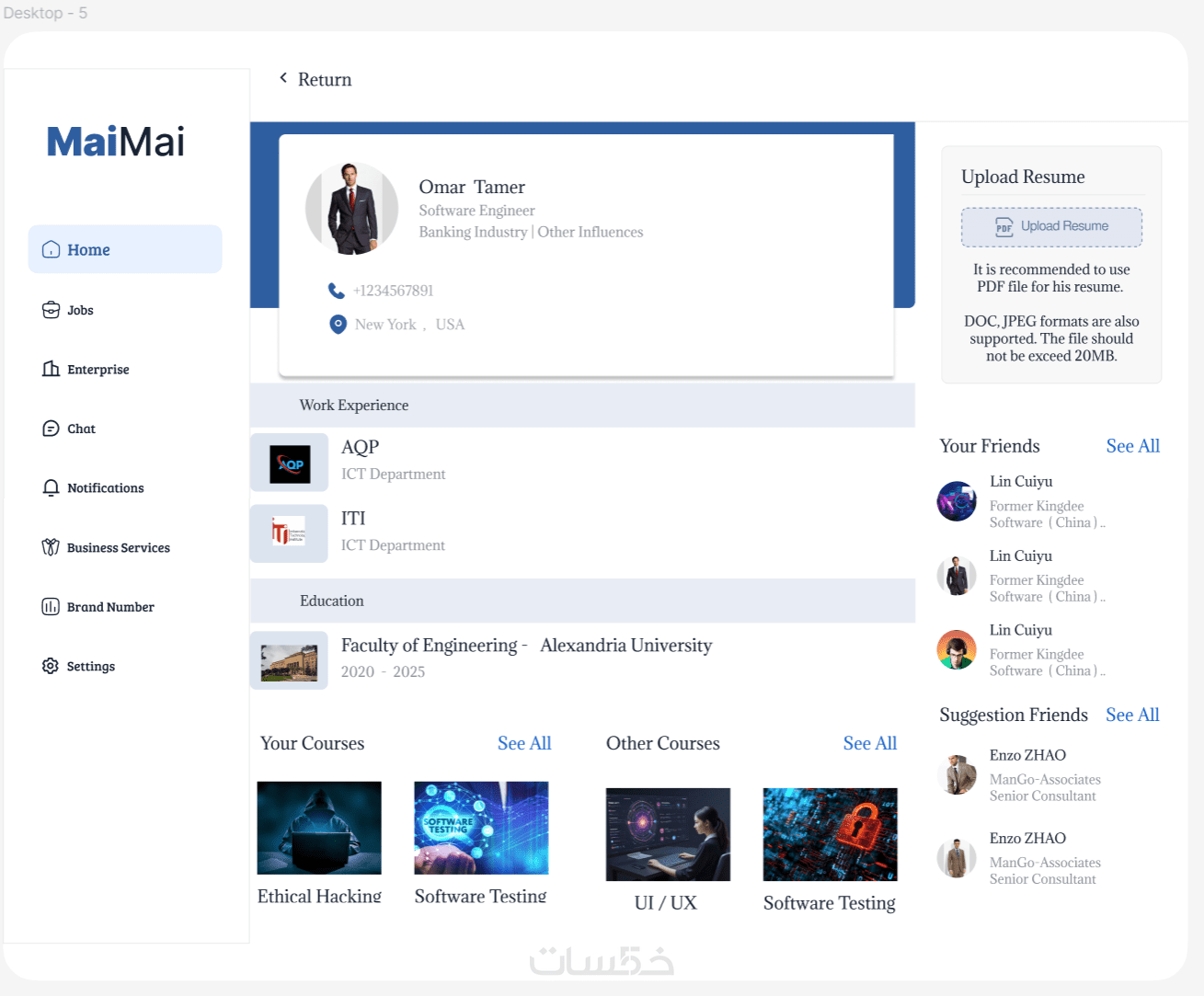Open Settings via the gear icon
This screenshot has height=996, width=1204.
tap(51, 666)
